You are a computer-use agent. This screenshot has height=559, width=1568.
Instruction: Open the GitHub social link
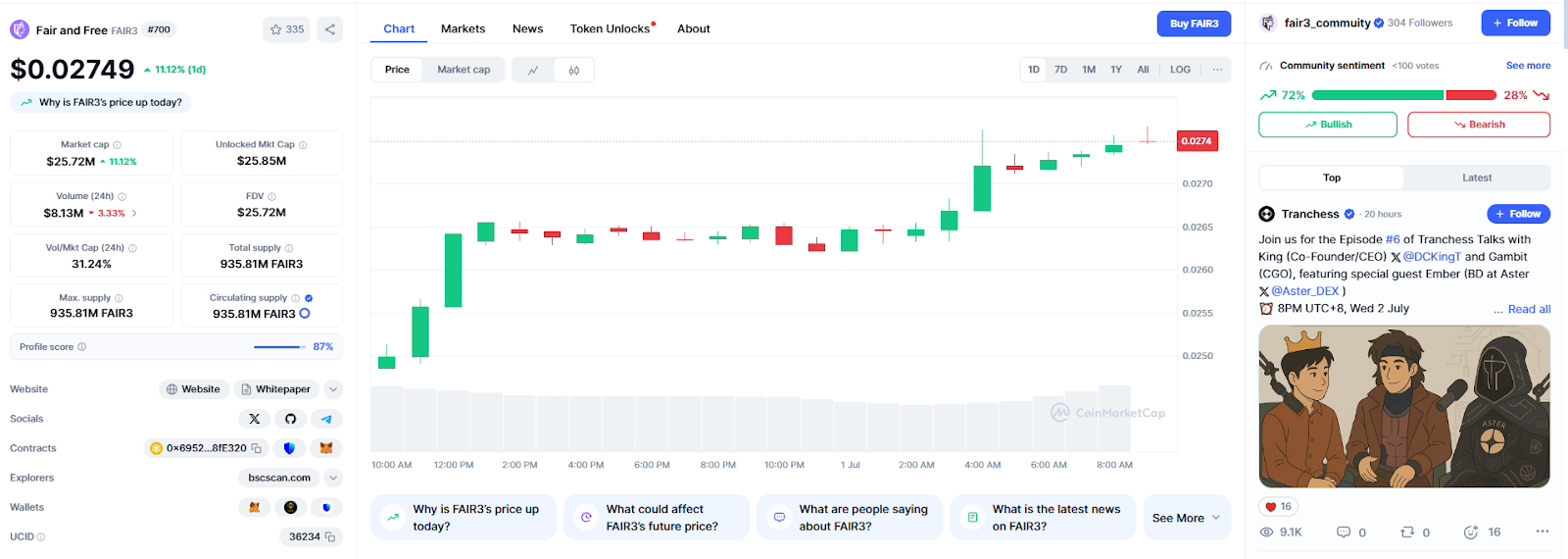point(290,419)
